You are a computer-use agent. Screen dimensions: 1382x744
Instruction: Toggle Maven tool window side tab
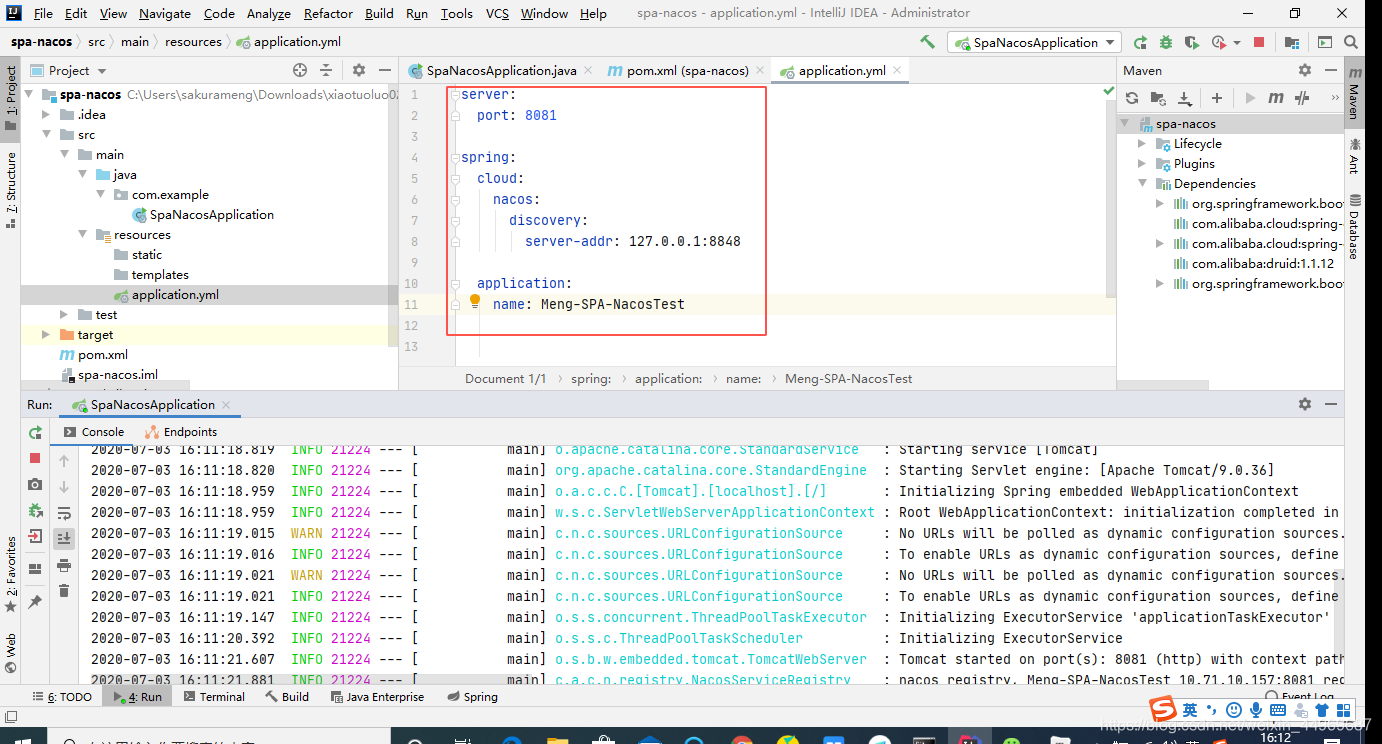(x=1353, y=93)
